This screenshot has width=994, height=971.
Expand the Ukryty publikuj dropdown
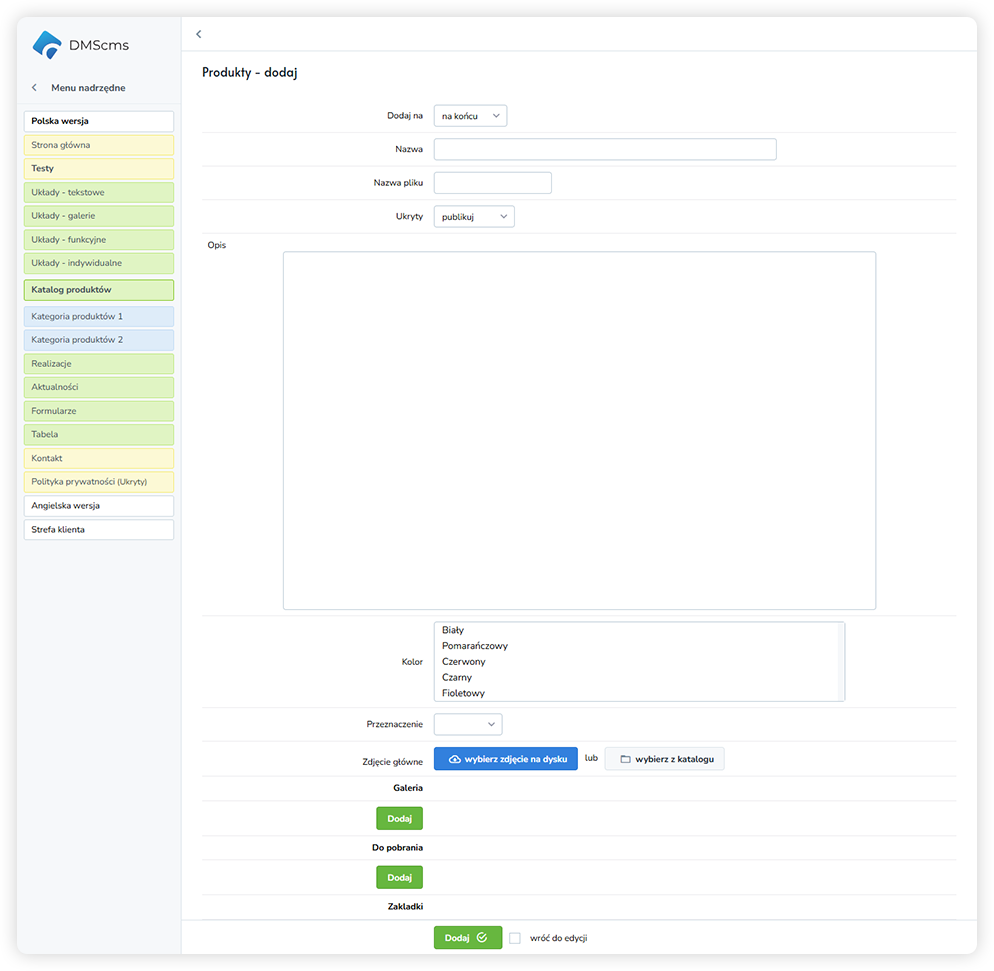click(474, 216)
